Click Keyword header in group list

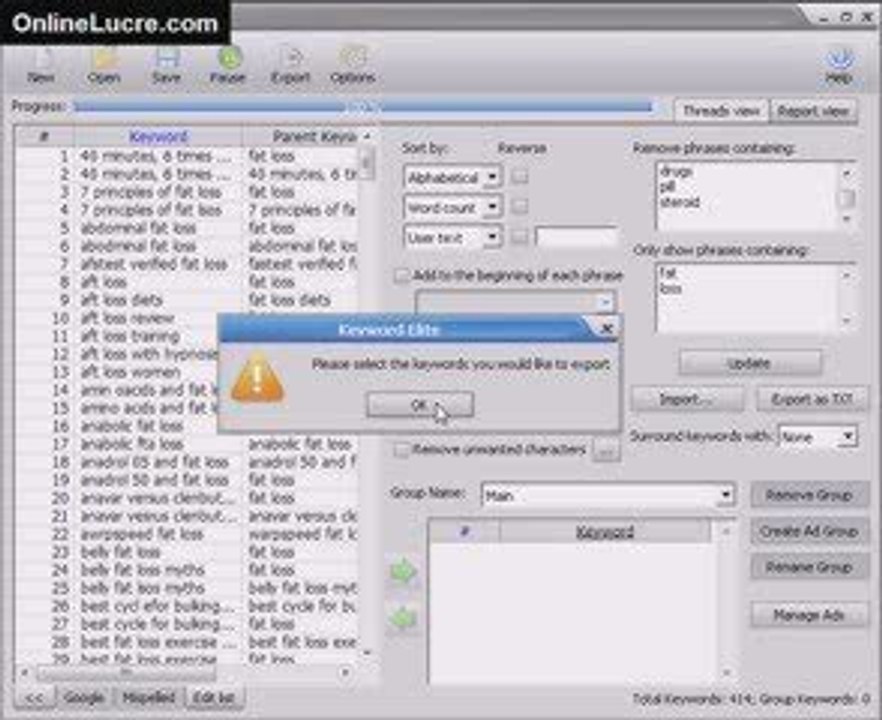coord(605,532)
